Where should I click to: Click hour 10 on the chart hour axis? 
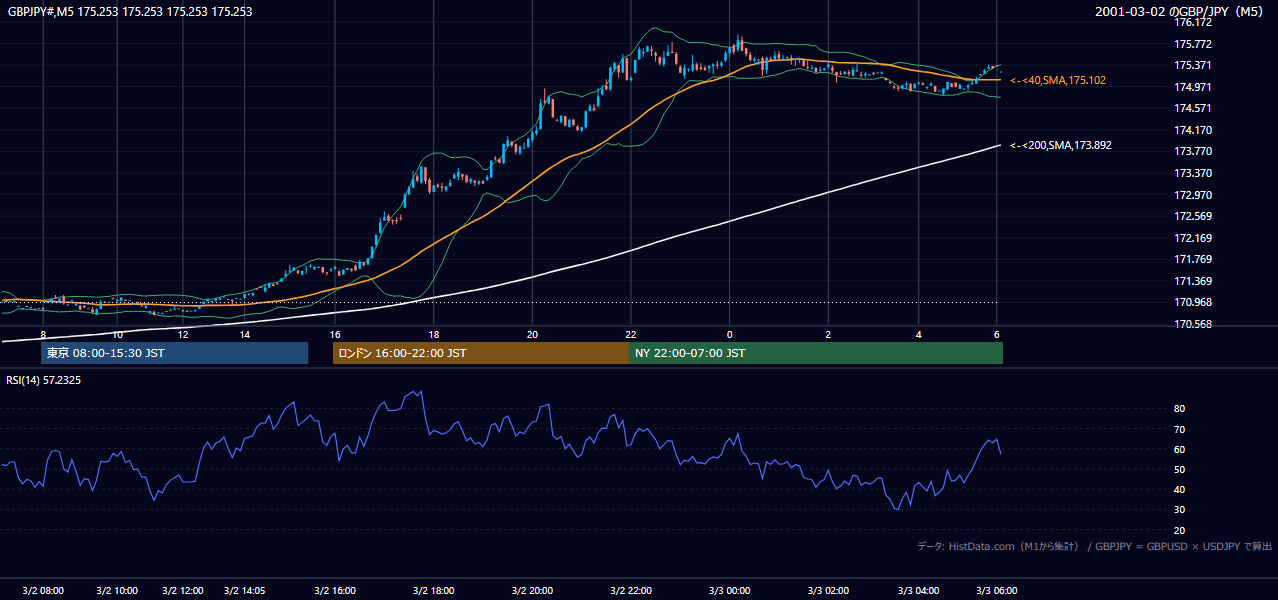118,334
